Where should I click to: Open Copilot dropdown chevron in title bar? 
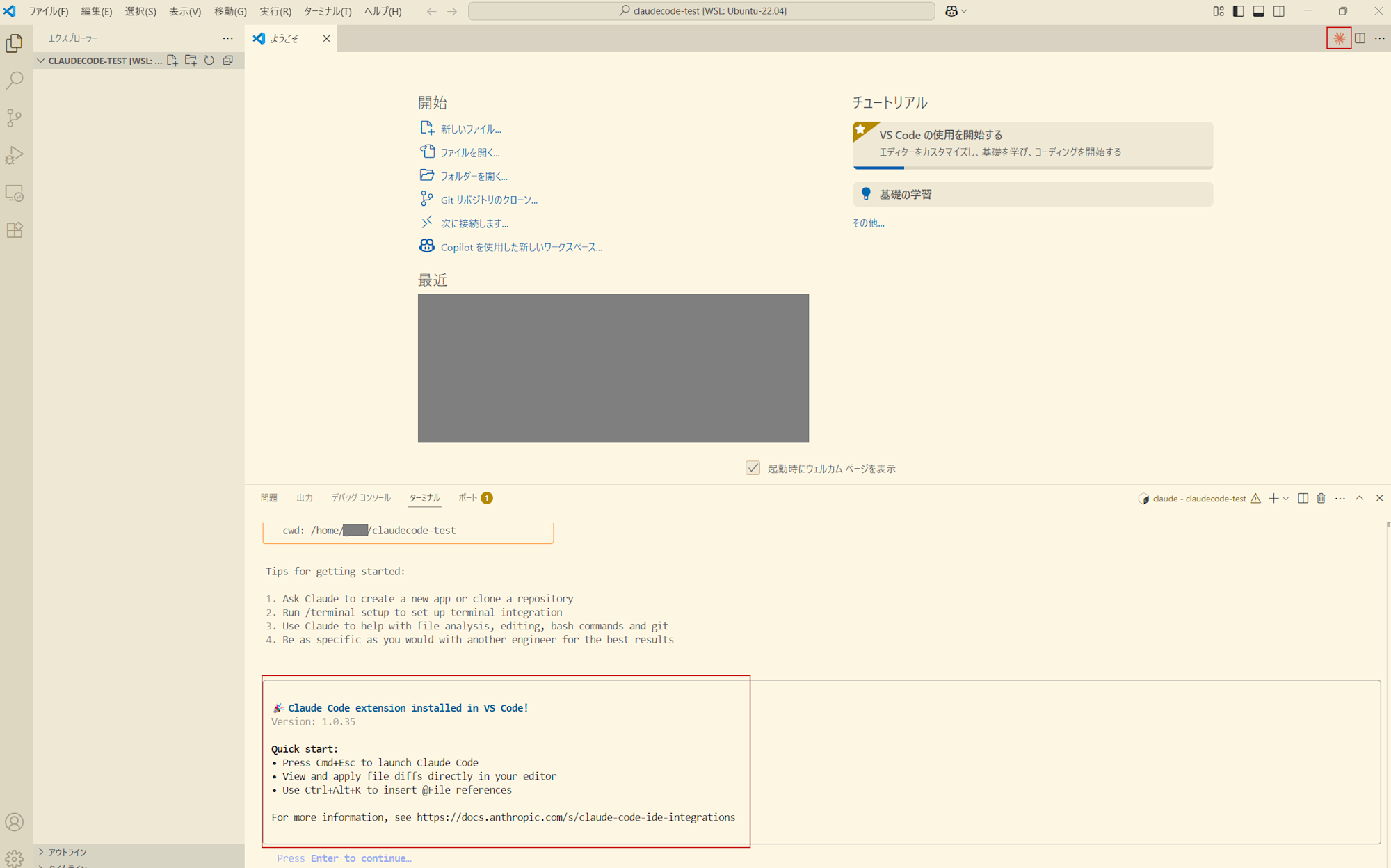964,11
